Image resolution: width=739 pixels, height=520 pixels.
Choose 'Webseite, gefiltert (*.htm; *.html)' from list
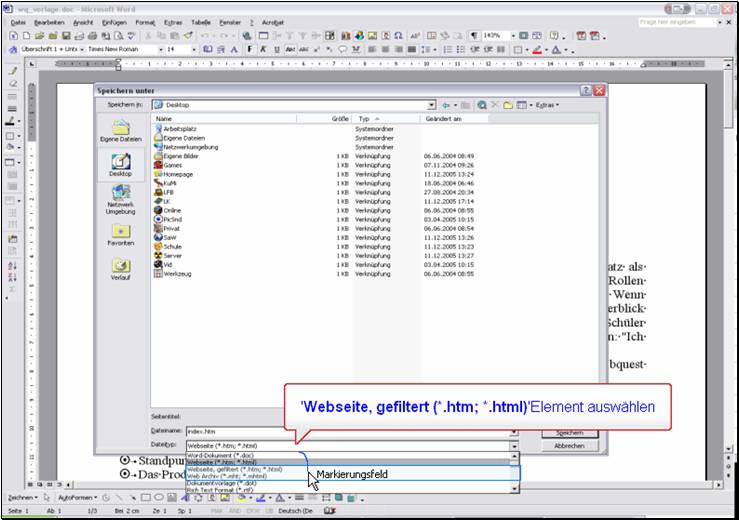[234, 469]
